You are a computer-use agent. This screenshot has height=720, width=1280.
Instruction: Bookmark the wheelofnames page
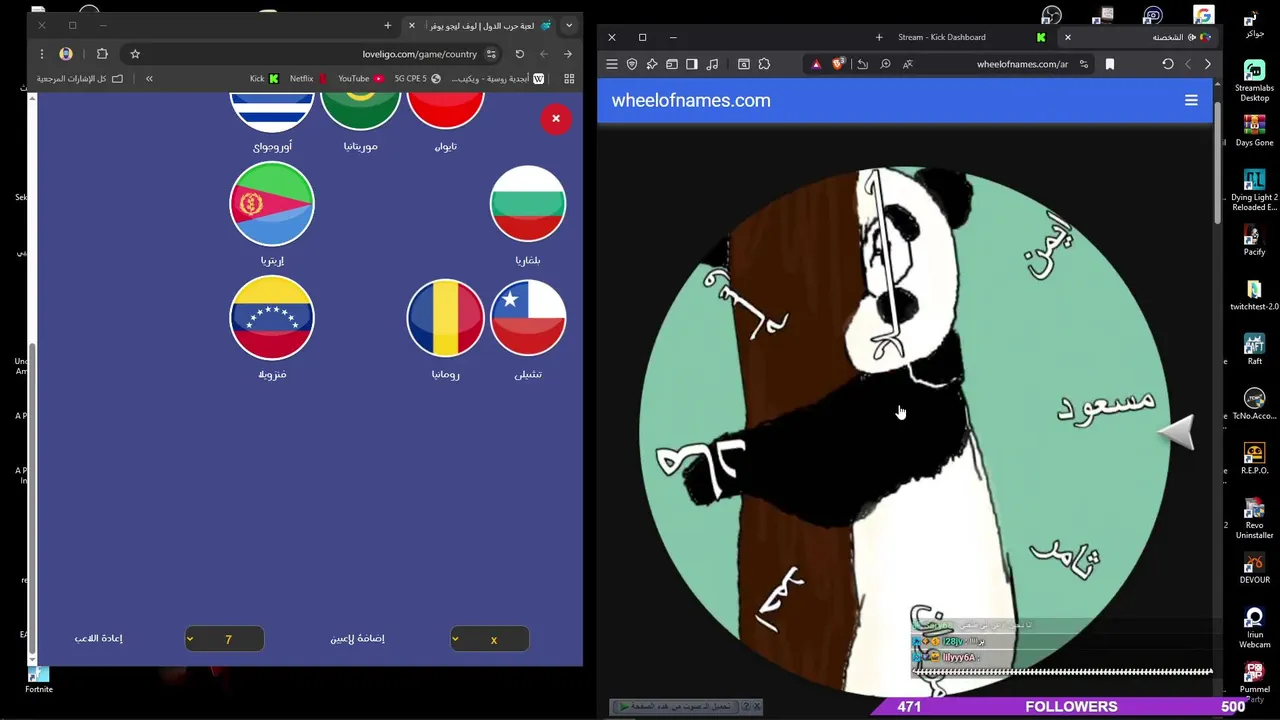click(x=1110, y=64)
